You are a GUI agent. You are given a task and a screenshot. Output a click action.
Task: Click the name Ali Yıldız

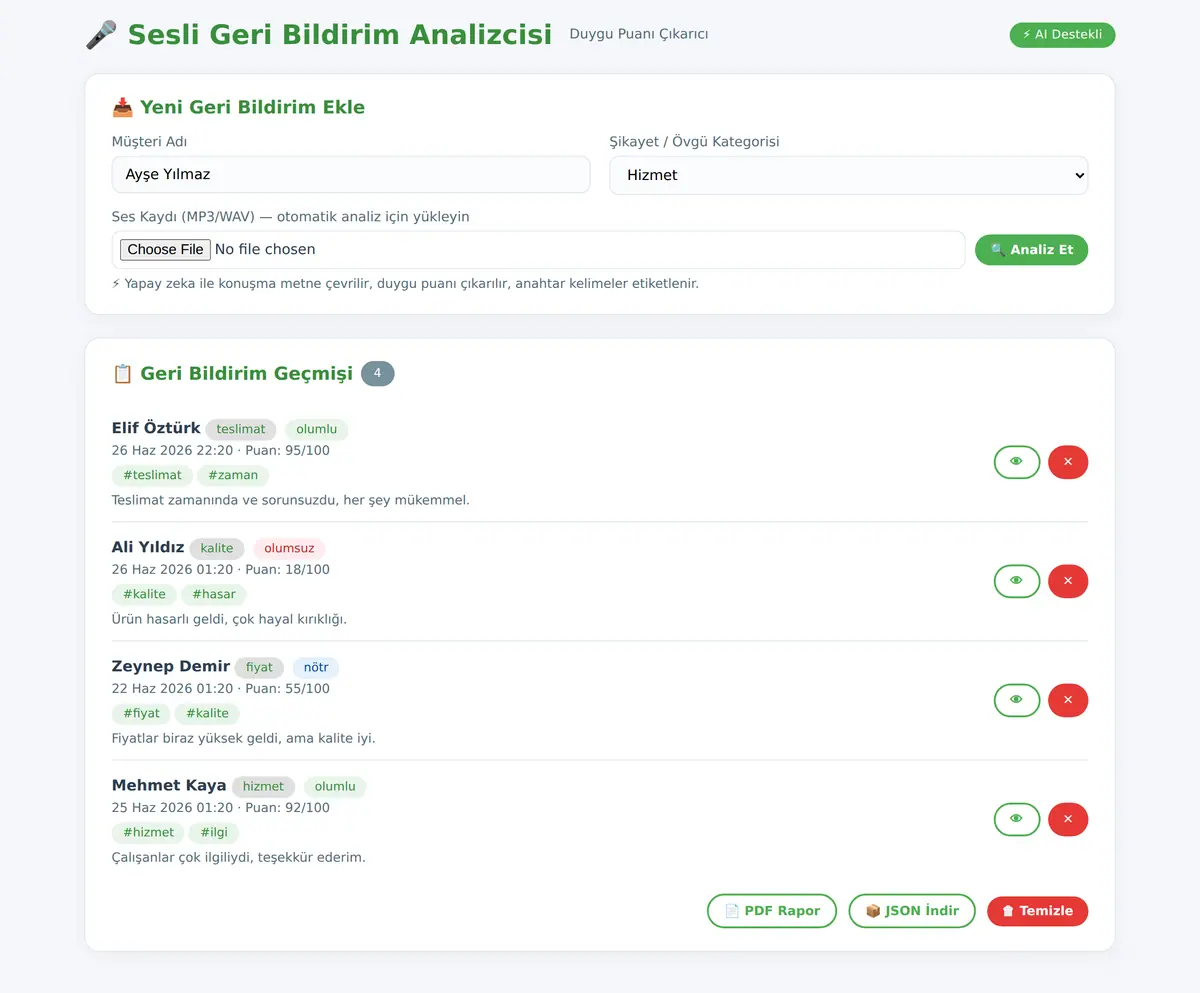click(148, 547)
